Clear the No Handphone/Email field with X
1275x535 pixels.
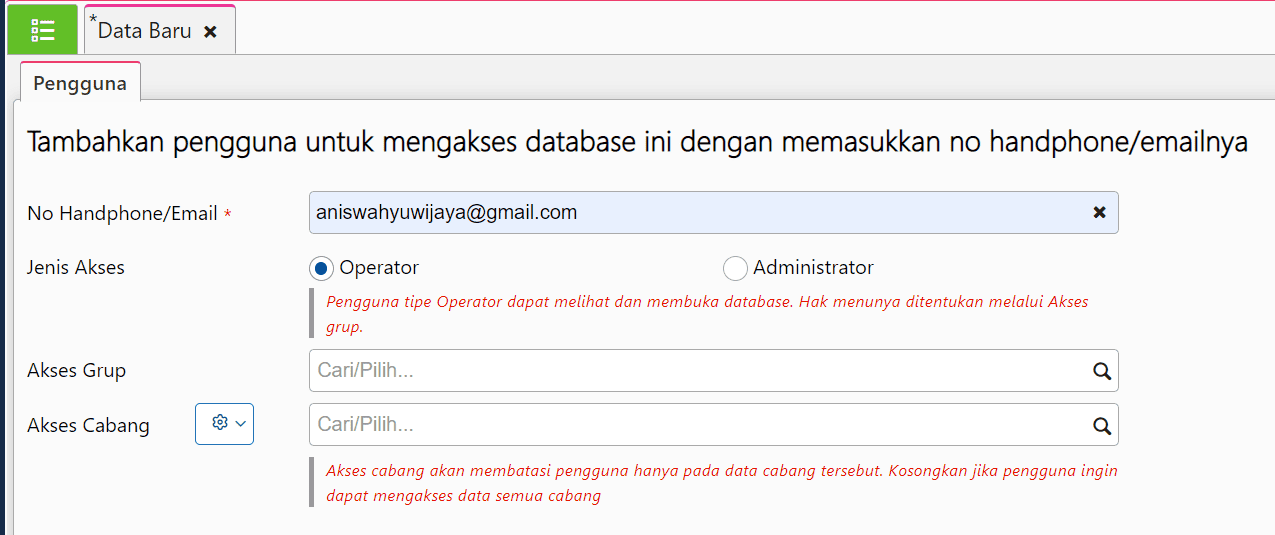pos(1100,213)
